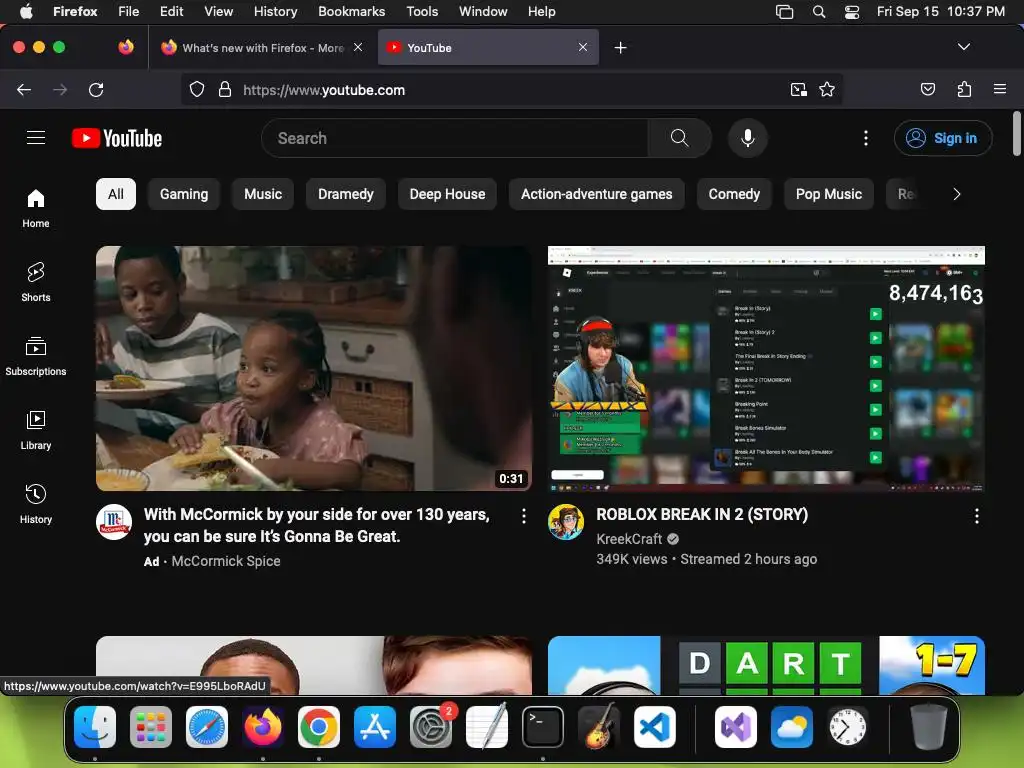Select the All filter chip
The height and width of the screenshot is (768, 1024).
point(116,194)
